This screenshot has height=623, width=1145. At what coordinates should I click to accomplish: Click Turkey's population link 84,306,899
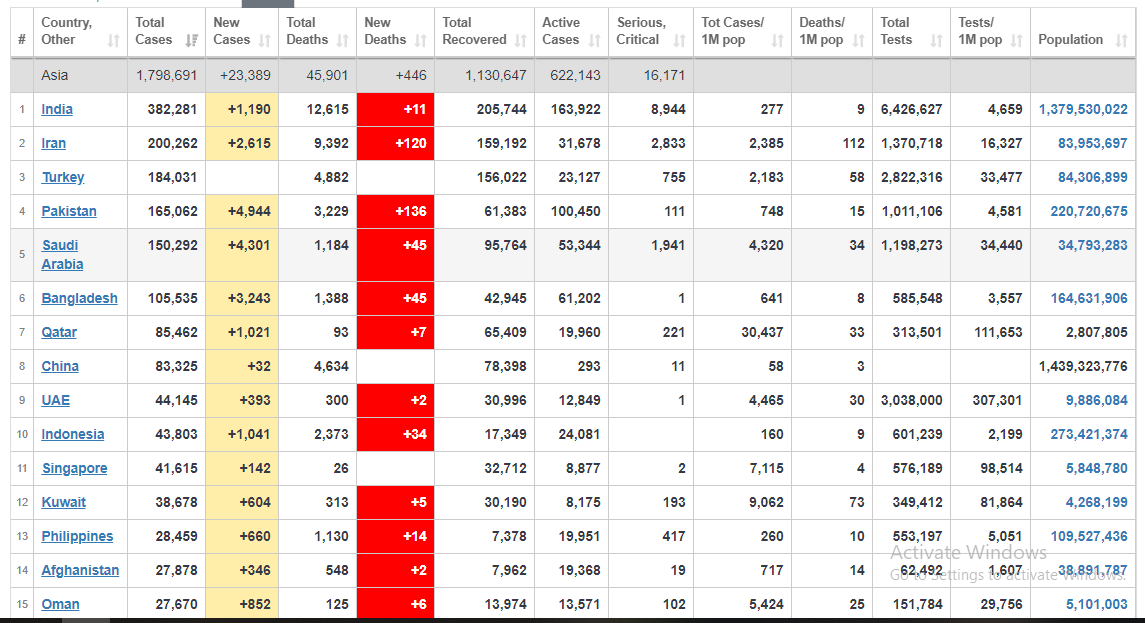point(1092,177)
